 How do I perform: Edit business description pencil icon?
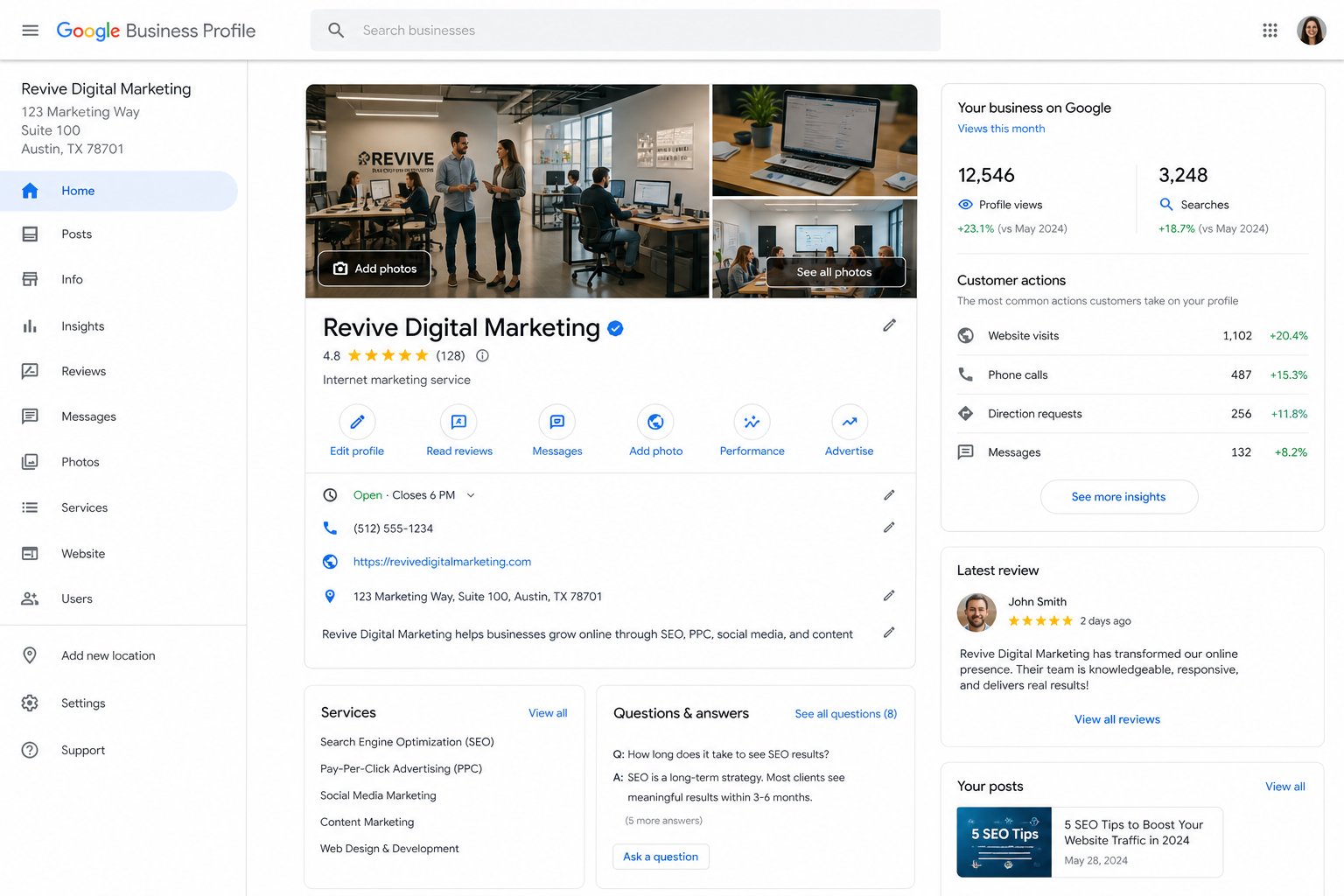(889, 633)
